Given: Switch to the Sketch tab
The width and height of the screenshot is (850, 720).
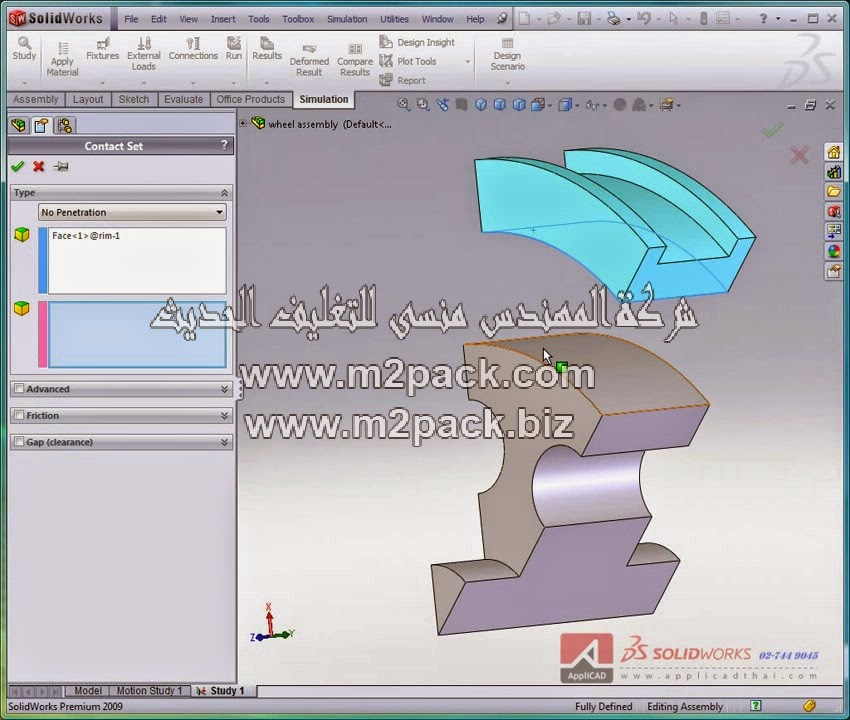Looking at the screenshot, I should click(134, 99).
